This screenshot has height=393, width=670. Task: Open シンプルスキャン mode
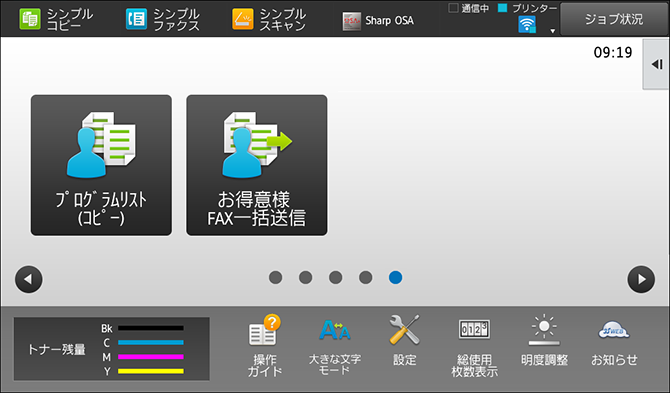(269, 19)
